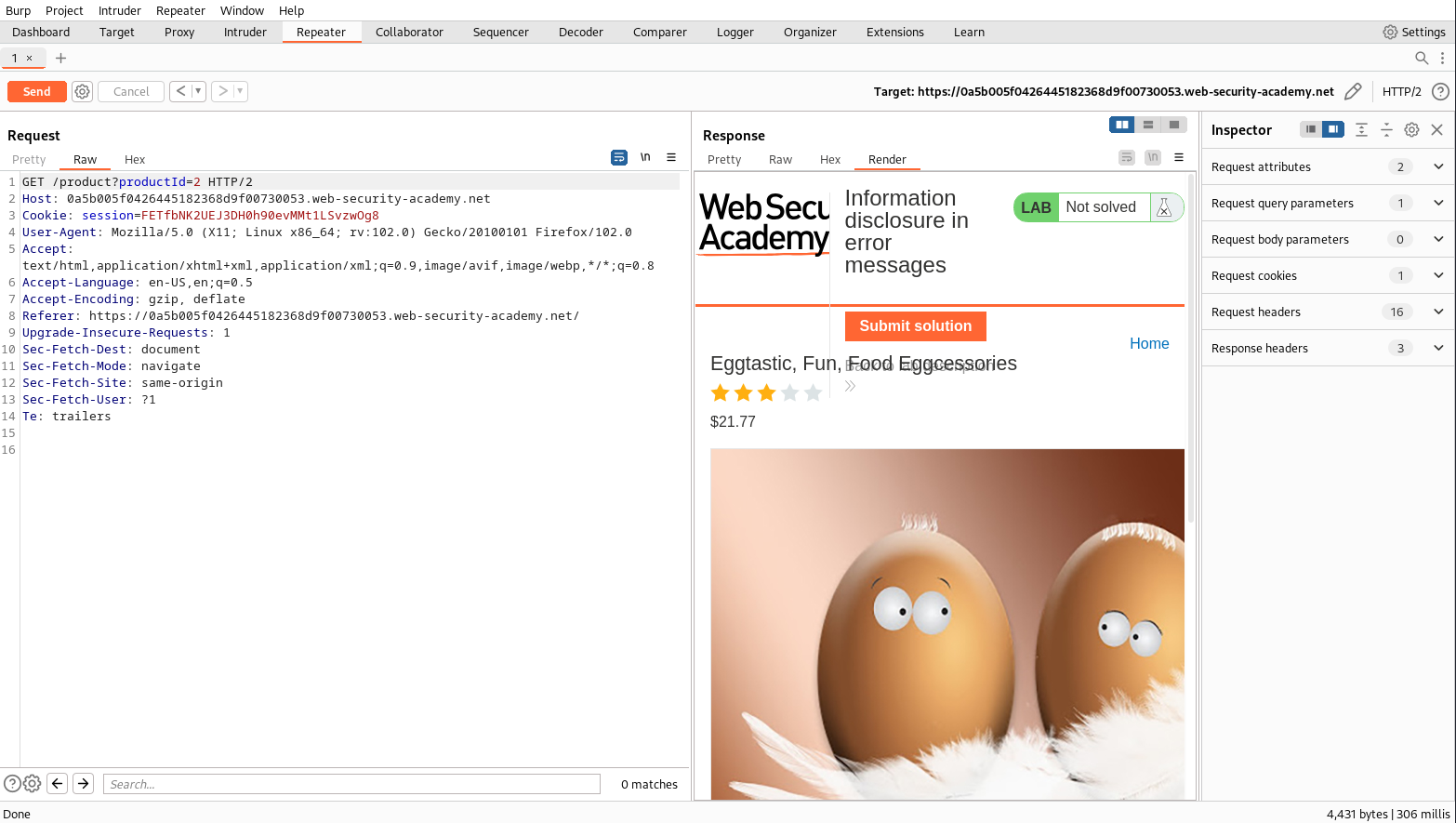Open Repeater send settings gear
The image size is (1456, 823).
[x=82, y=91]
